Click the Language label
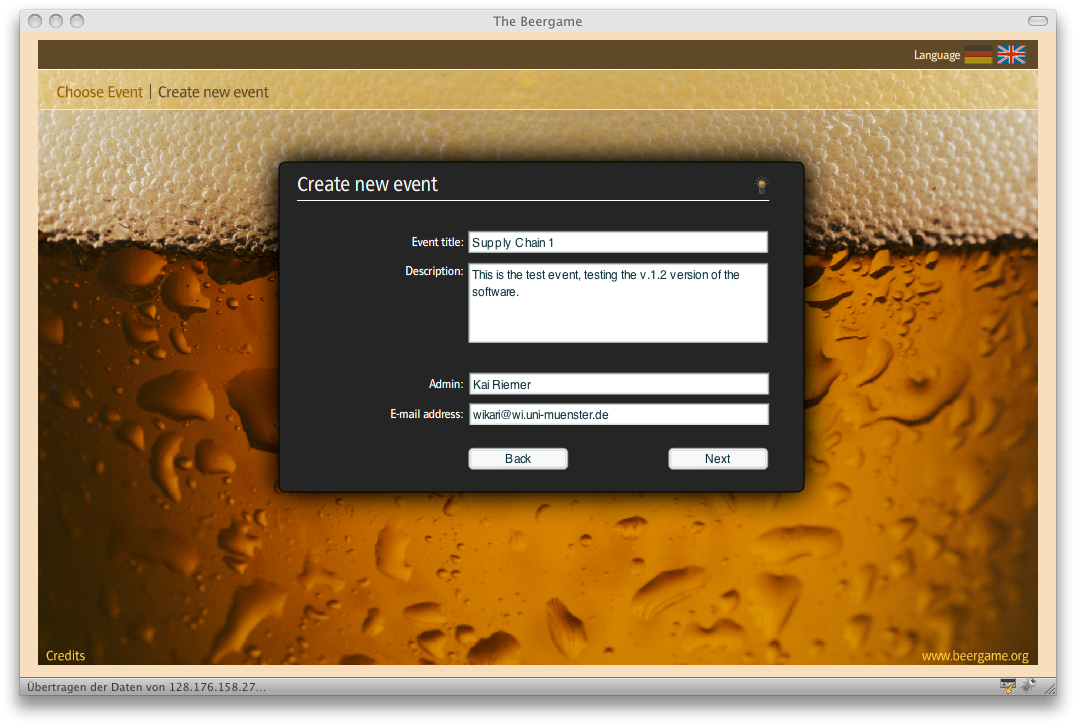 click(937, 55)
